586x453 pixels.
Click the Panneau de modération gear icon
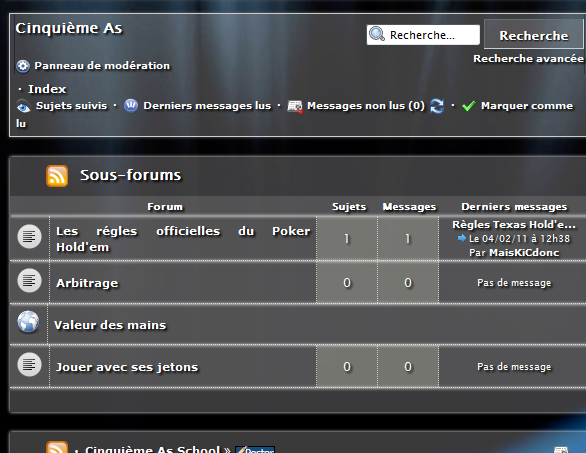pos(23,66)
